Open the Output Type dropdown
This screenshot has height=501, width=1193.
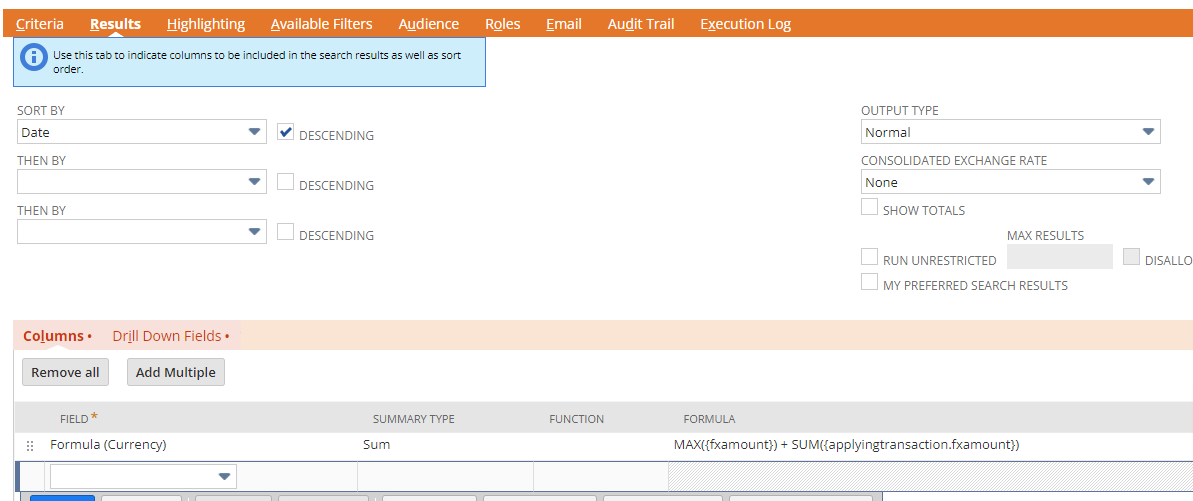pyautogui.click(x=1010, y=132)
